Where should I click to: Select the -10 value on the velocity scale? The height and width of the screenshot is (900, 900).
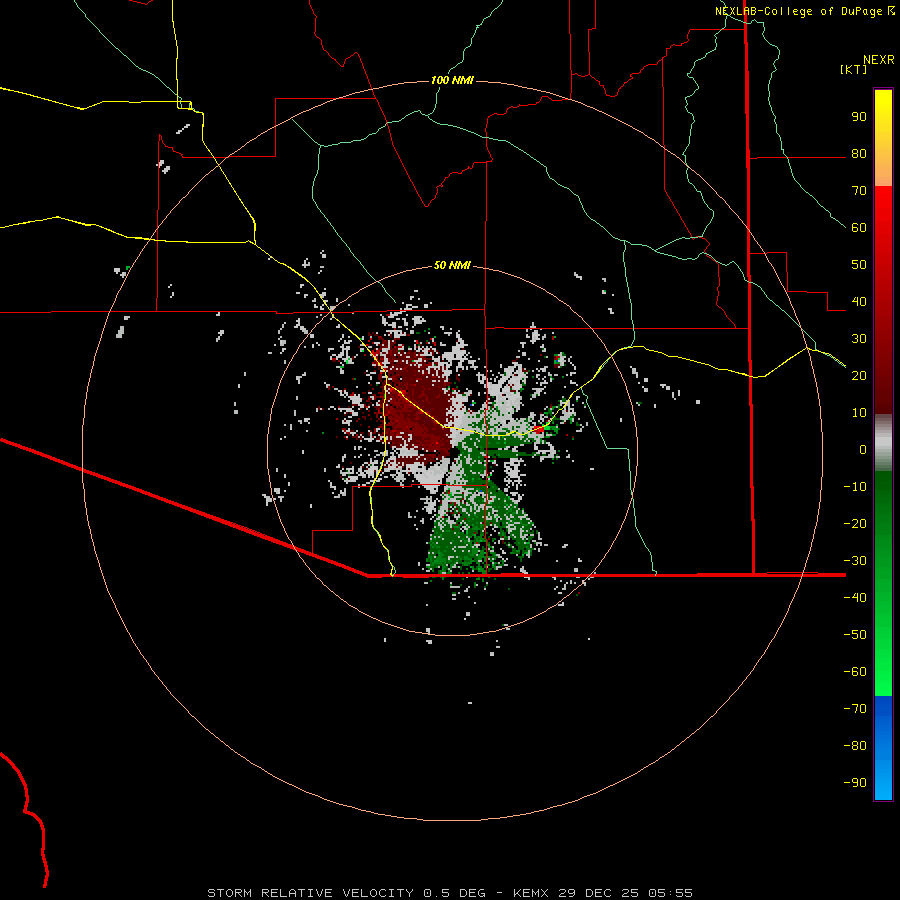pos(855,487)
